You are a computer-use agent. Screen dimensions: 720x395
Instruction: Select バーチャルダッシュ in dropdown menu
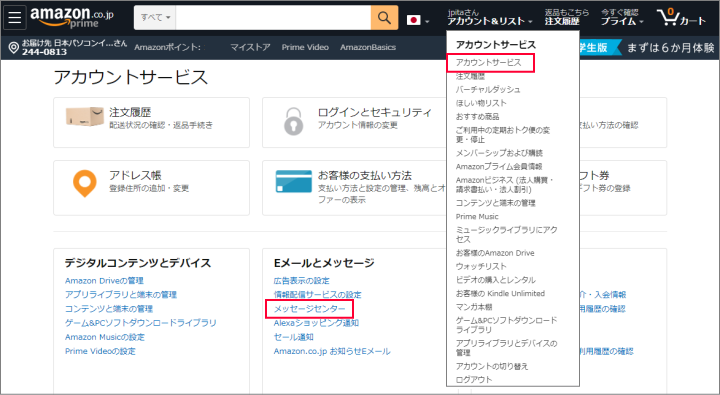(488, 90)
